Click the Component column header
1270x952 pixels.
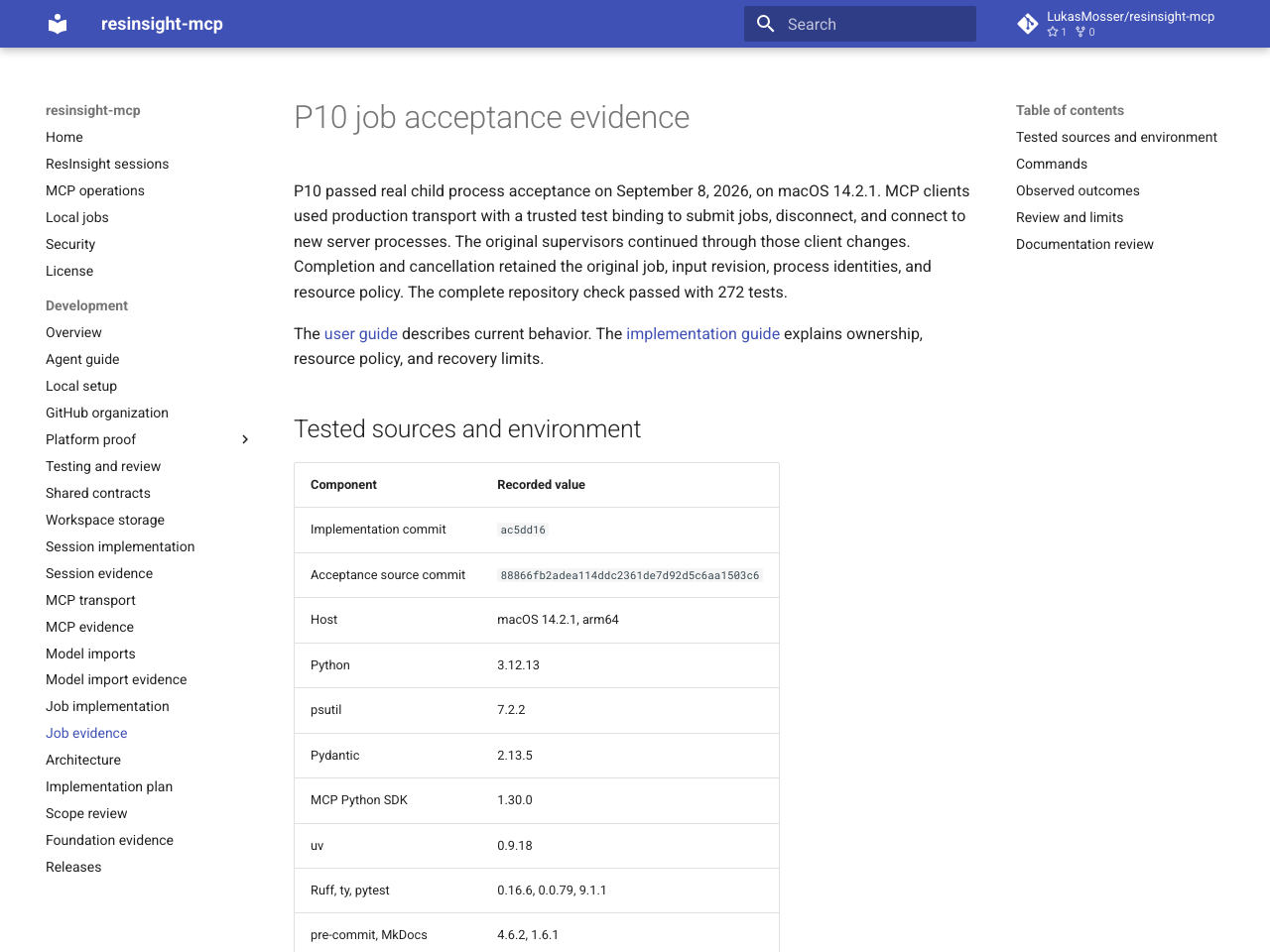pos(343,485)
